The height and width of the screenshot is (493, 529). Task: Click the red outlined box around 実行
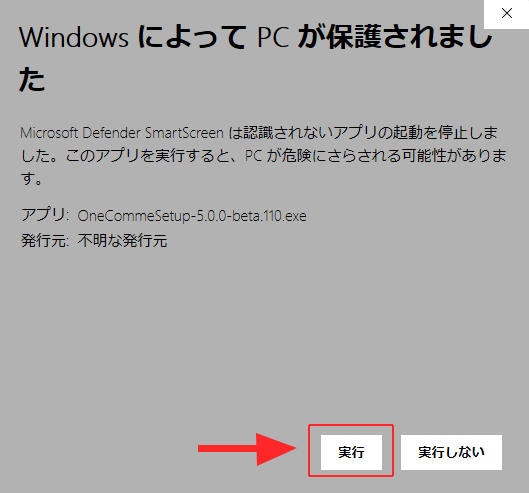[351, 450]
